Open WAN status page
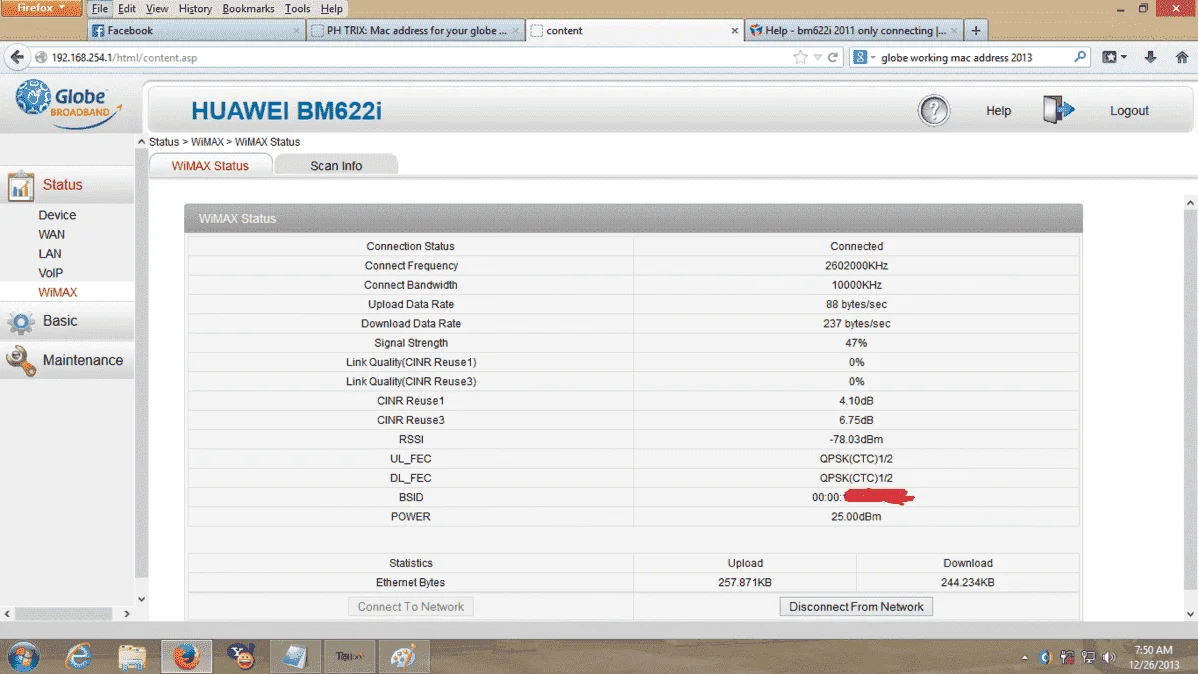 [x=51, y=235]
